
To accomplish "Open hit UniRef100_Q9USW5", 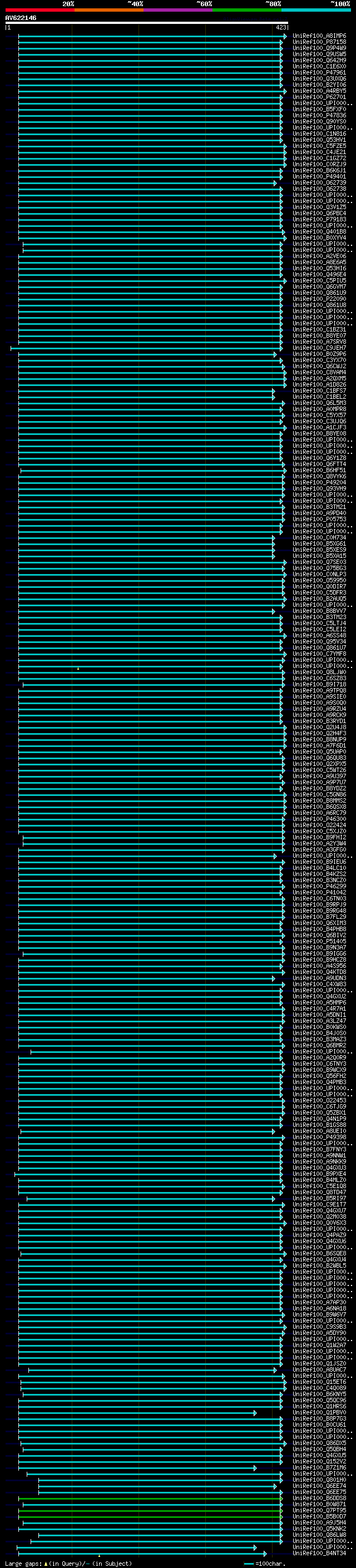I will click(x=319, y=54).
